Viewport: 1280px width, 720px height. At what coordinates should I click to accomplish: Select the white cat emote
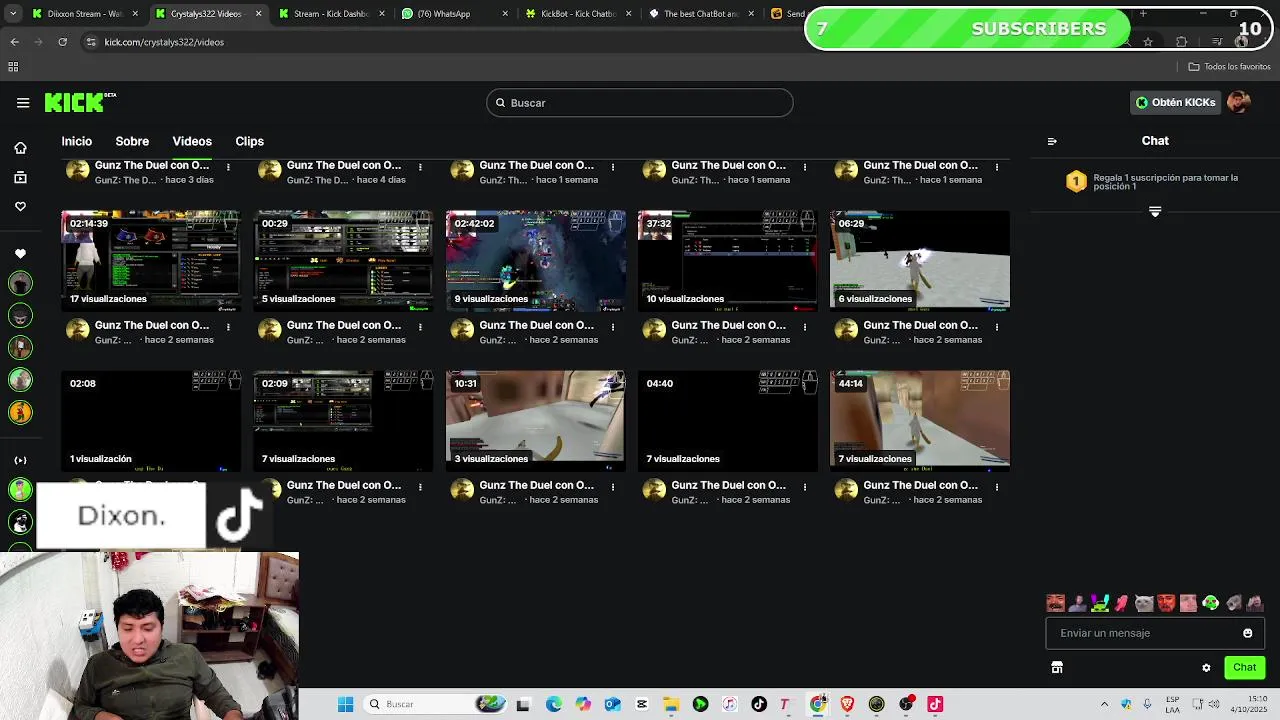click(1144, 603)
